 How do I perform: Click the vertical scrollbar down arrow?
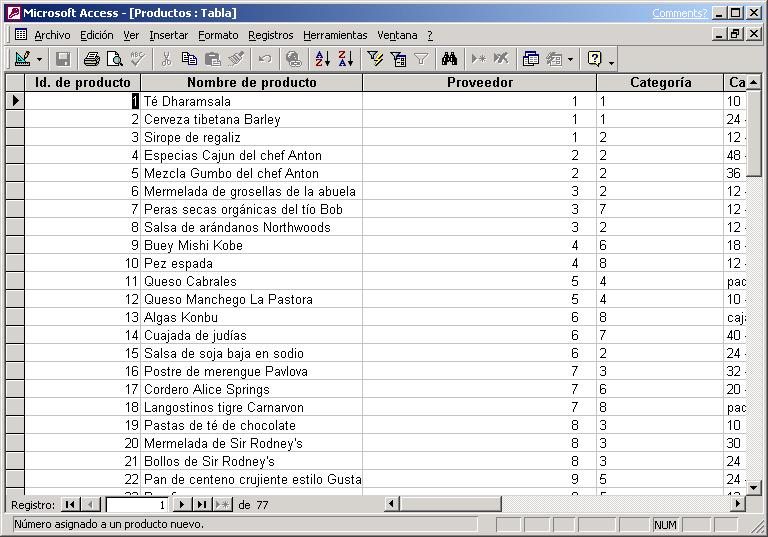tap(753, 487)
